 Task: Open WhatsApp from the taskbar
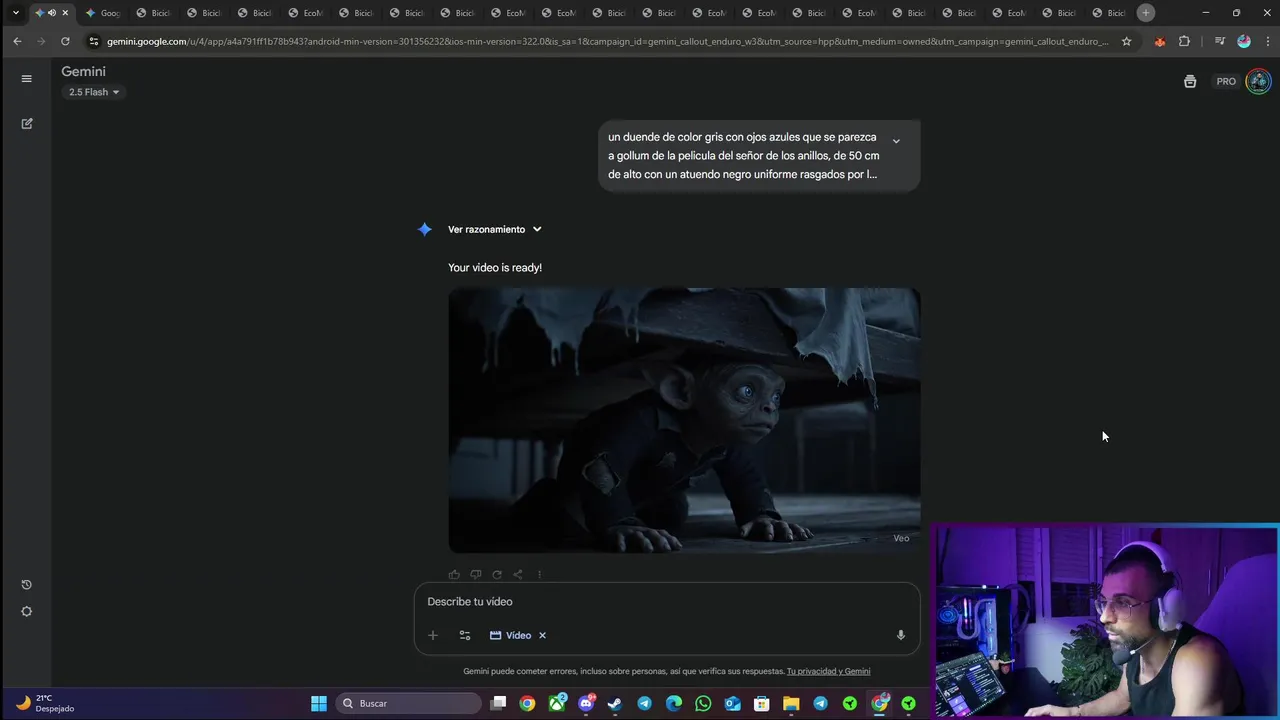click(703, 704)
